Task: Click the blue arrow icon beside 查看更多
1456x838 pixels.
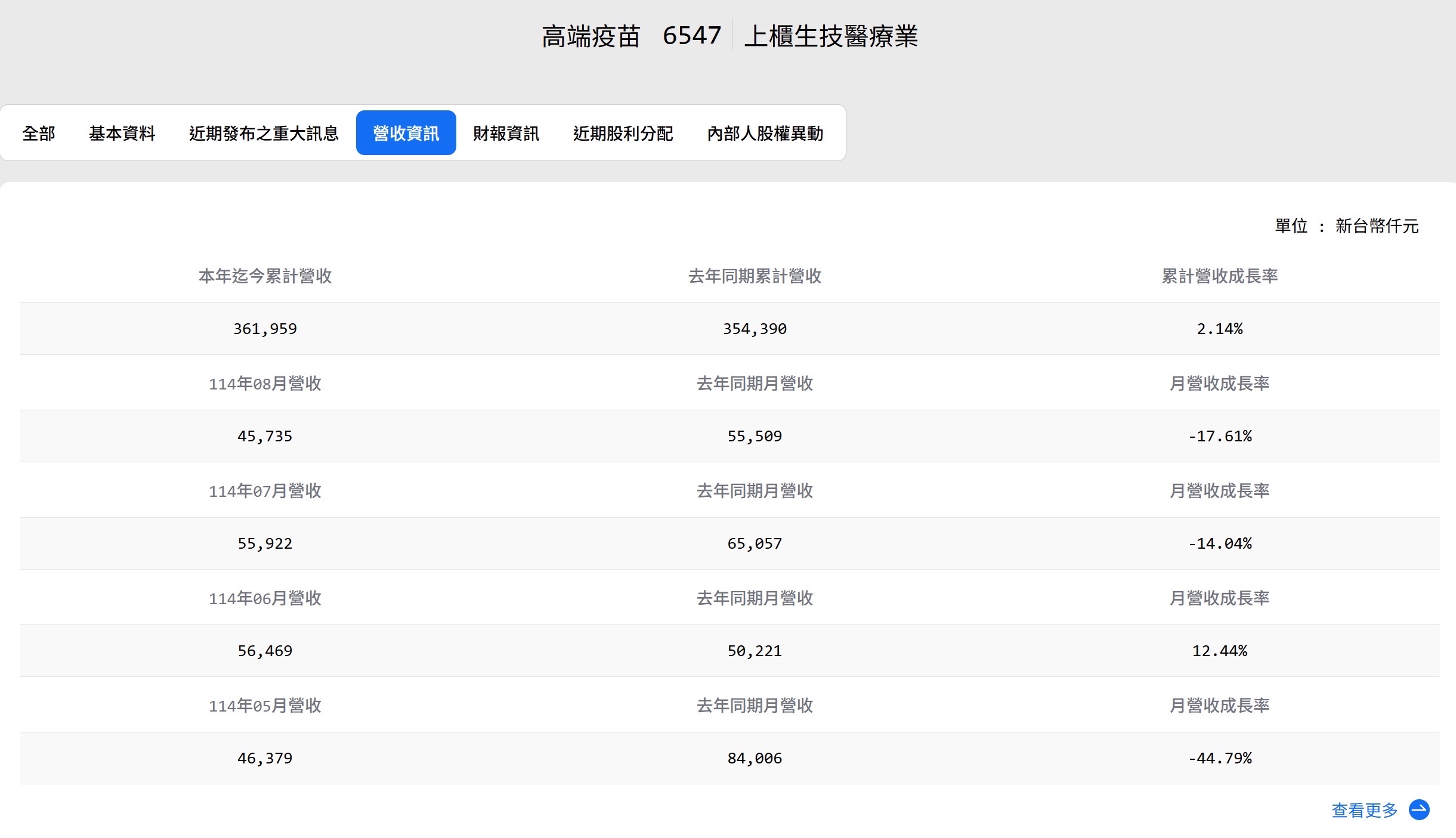Action: tap(1419, 809)
